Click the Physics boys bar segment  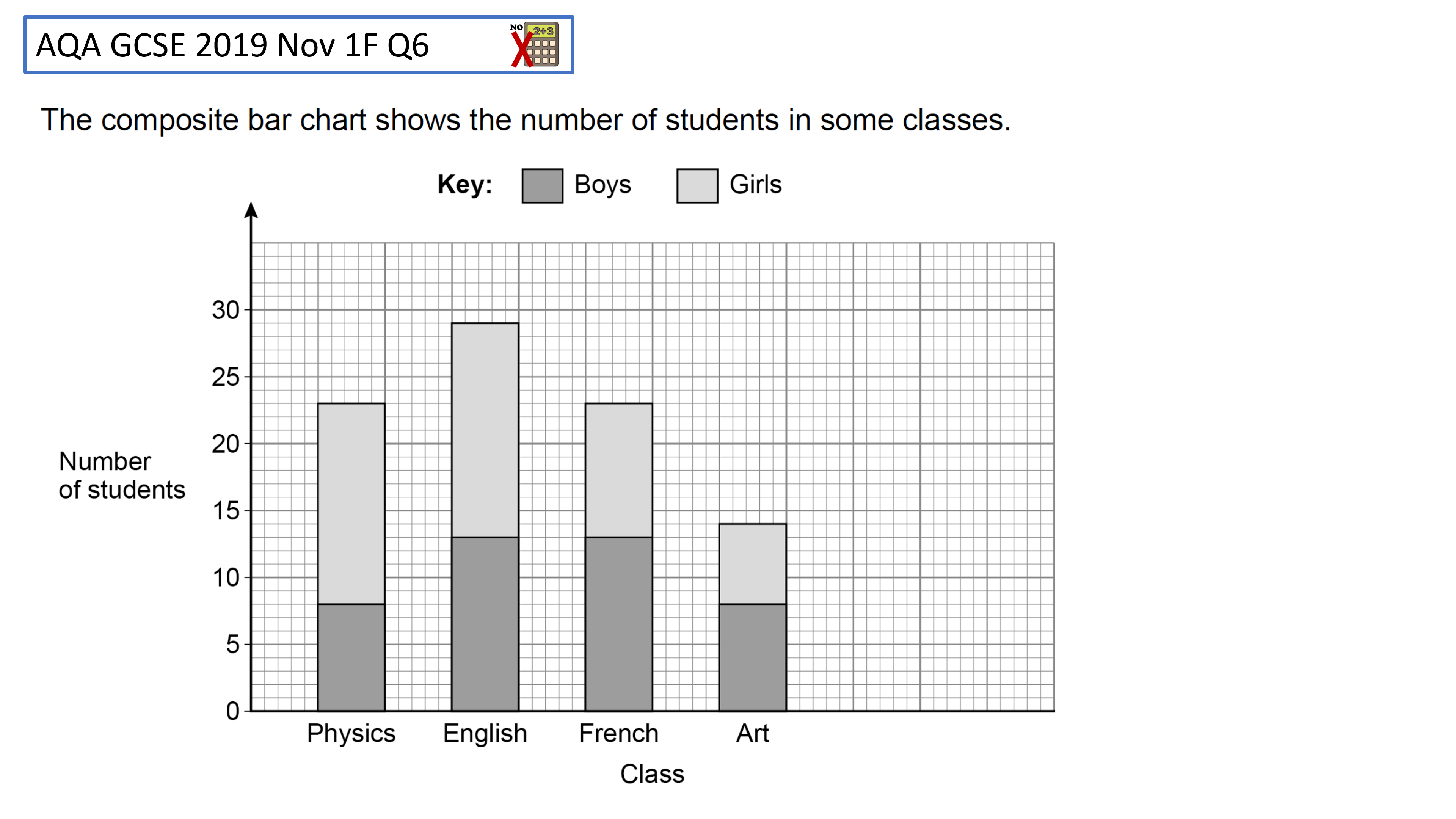351,657
